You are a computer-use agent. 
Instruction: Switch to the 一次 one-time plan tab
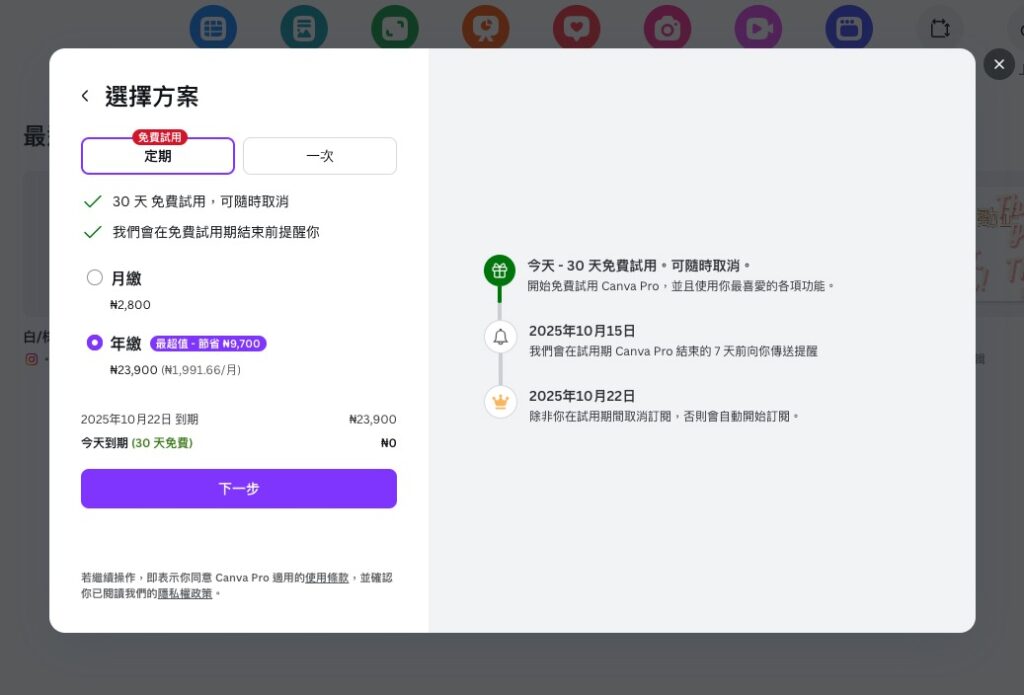320,156
